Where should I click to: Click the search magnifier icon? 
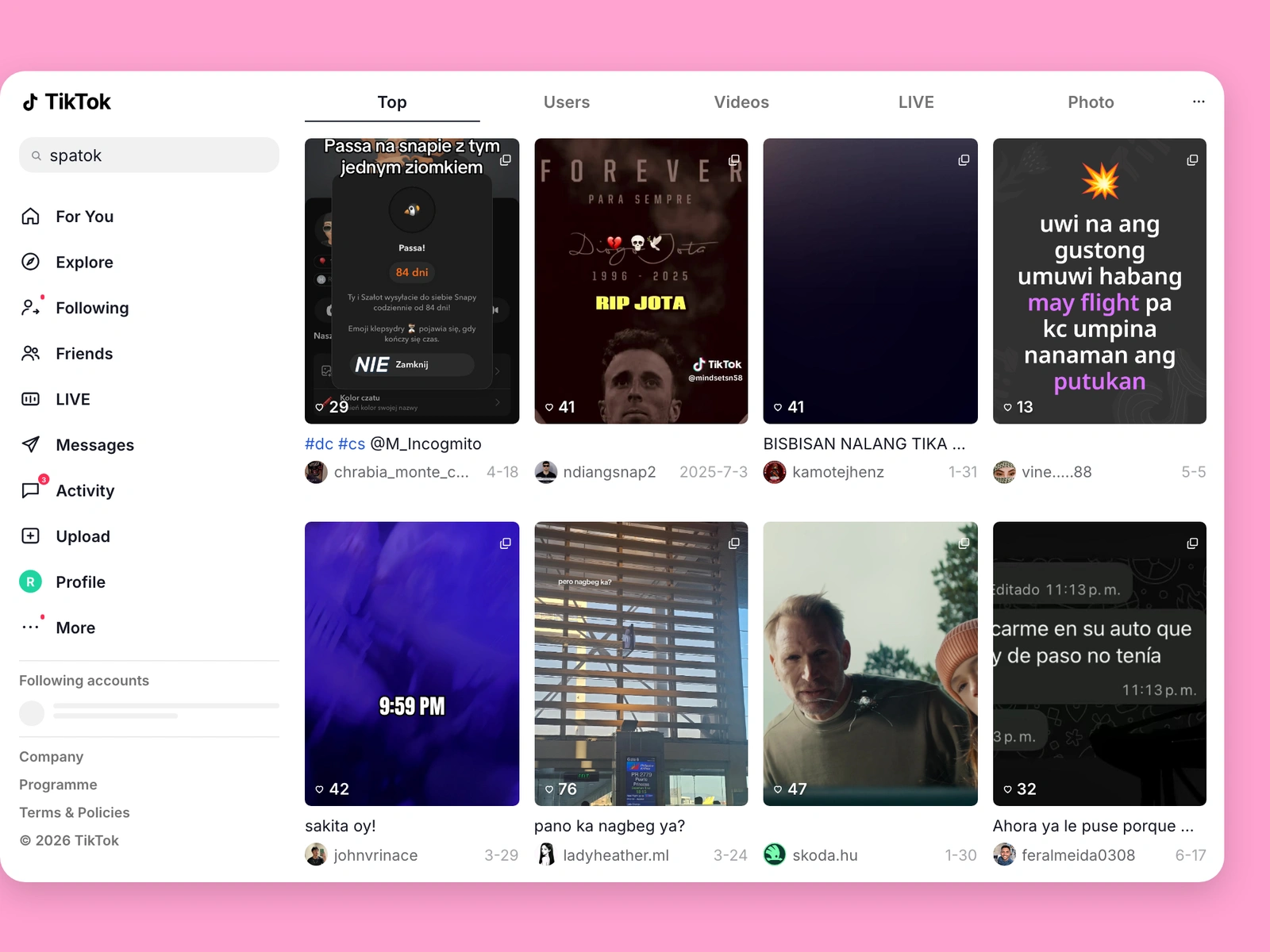(37, 155)
